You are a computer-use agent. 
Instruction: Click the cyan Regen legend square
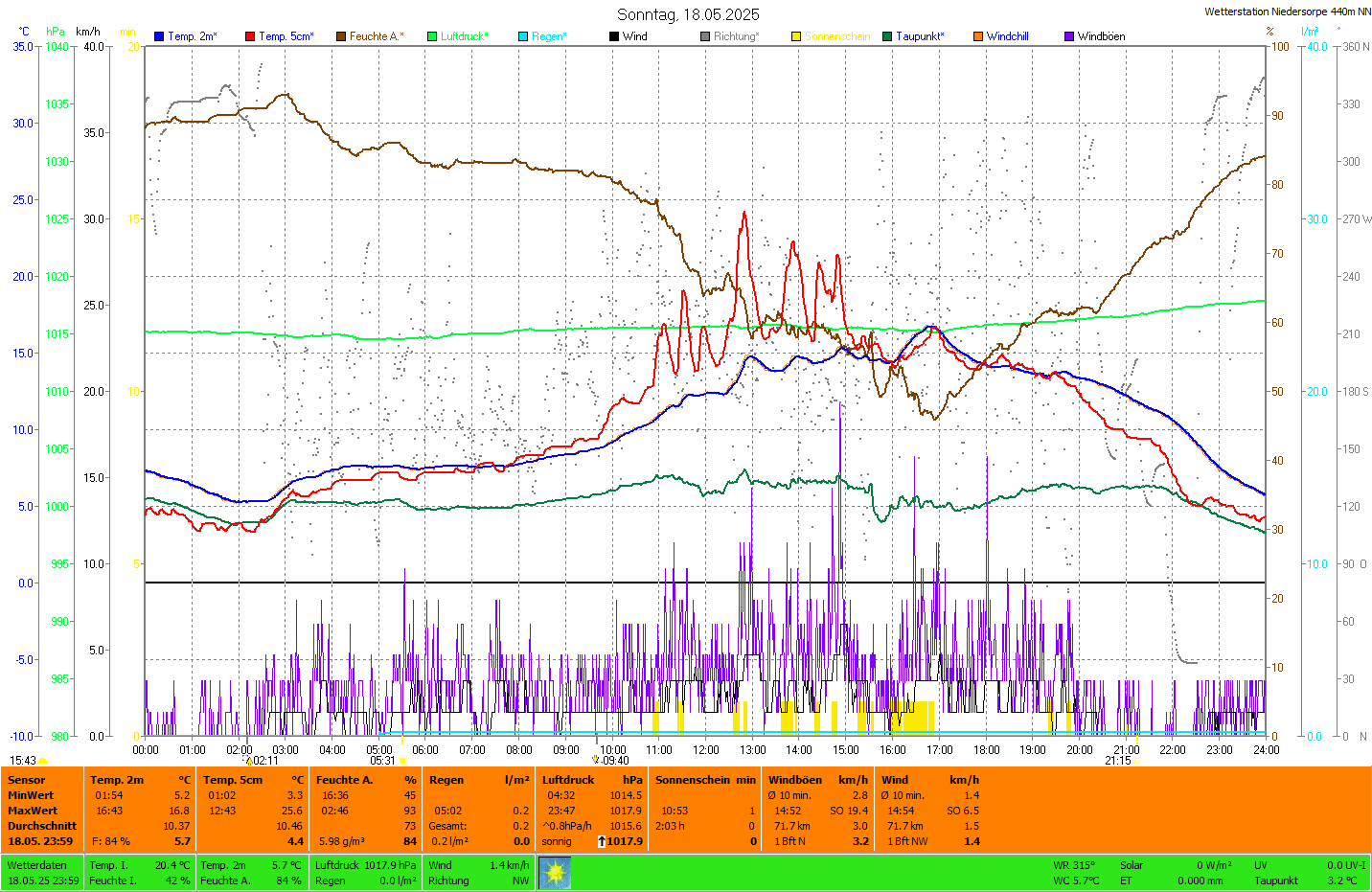[523, 36]
